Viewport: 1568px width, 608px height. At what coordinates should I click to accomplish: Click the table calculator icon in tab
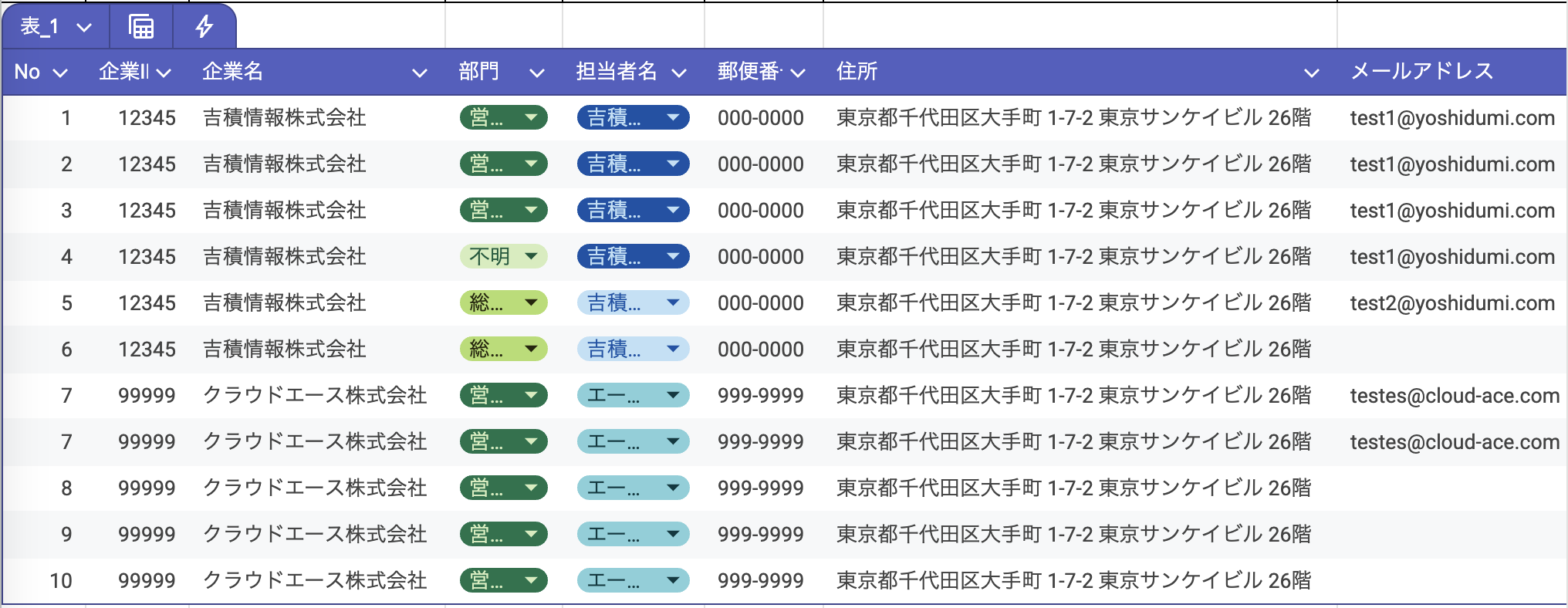pos(140,27)
